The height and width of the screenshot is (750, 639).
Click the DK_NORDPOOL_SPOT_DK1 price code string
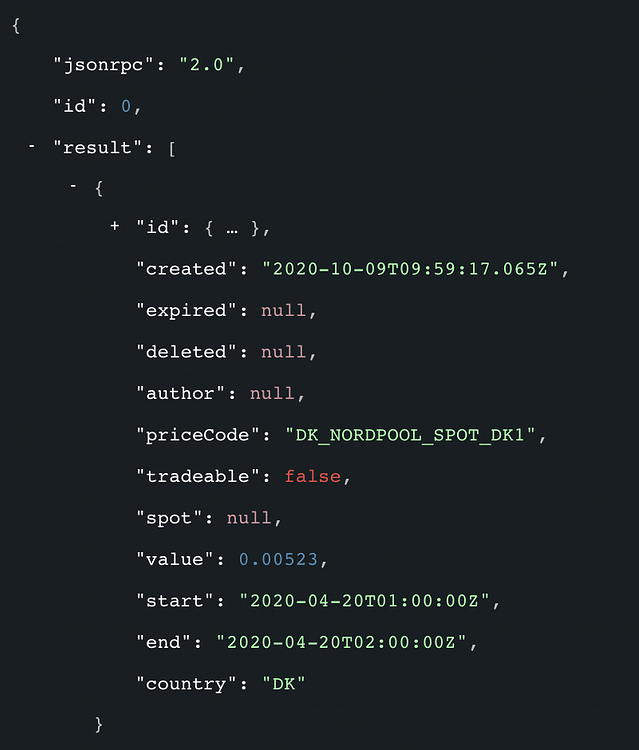pos(410,435)
